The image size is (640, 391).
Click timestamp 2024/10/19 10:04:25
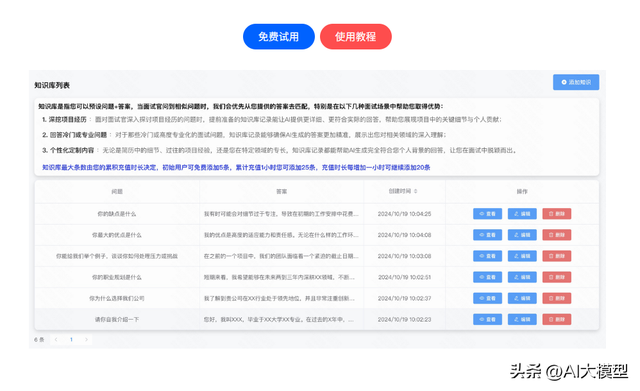(x=404, y=214)
